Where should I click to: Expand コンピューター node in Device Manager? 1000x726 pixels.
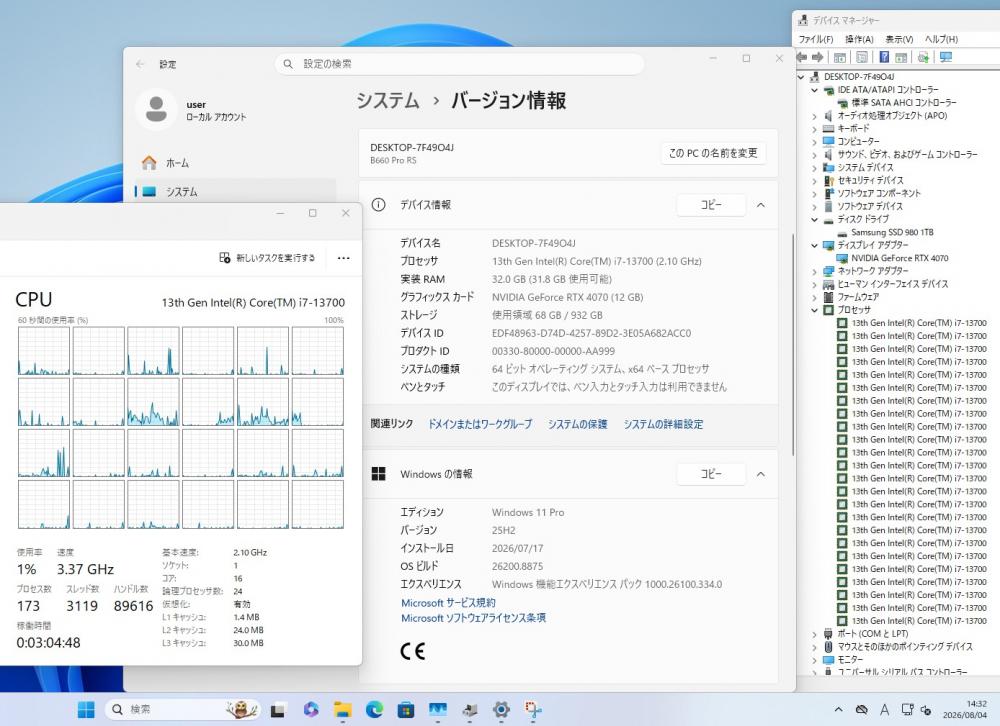(x=814, y=142)
